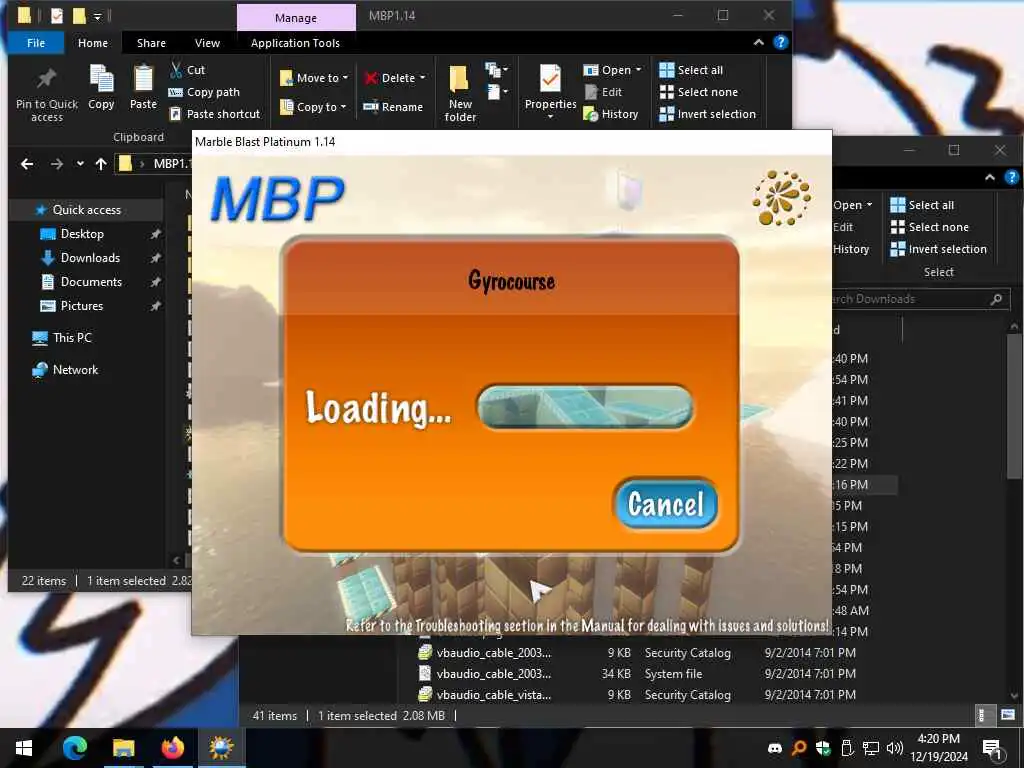Click Marble Blast Platinum taskbar icon
This screenshot has width=1024, height=768.
point(221,748)
